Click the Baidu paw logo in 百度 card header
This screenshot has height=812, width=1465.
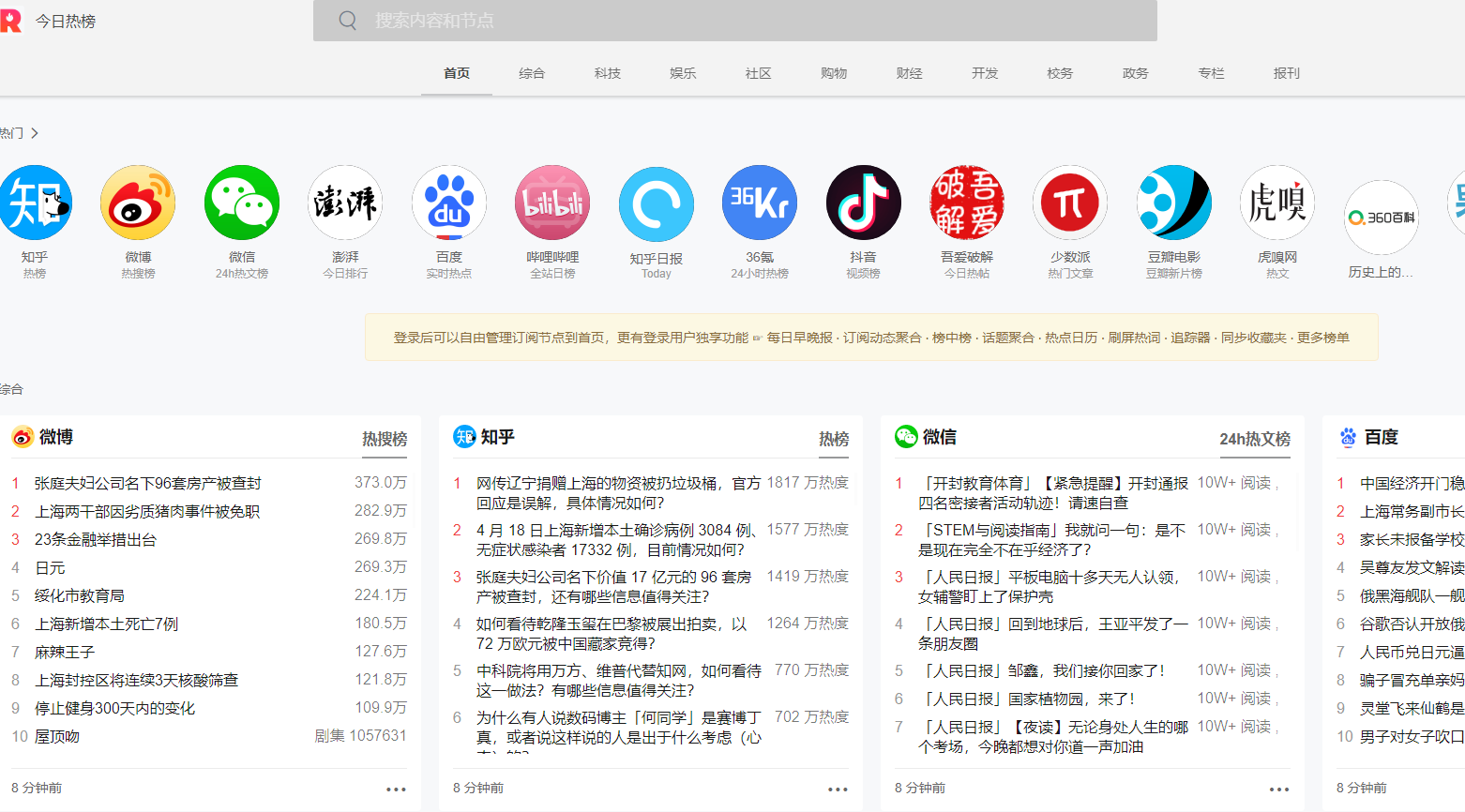pyautogui.click(x=1348, y=437)
